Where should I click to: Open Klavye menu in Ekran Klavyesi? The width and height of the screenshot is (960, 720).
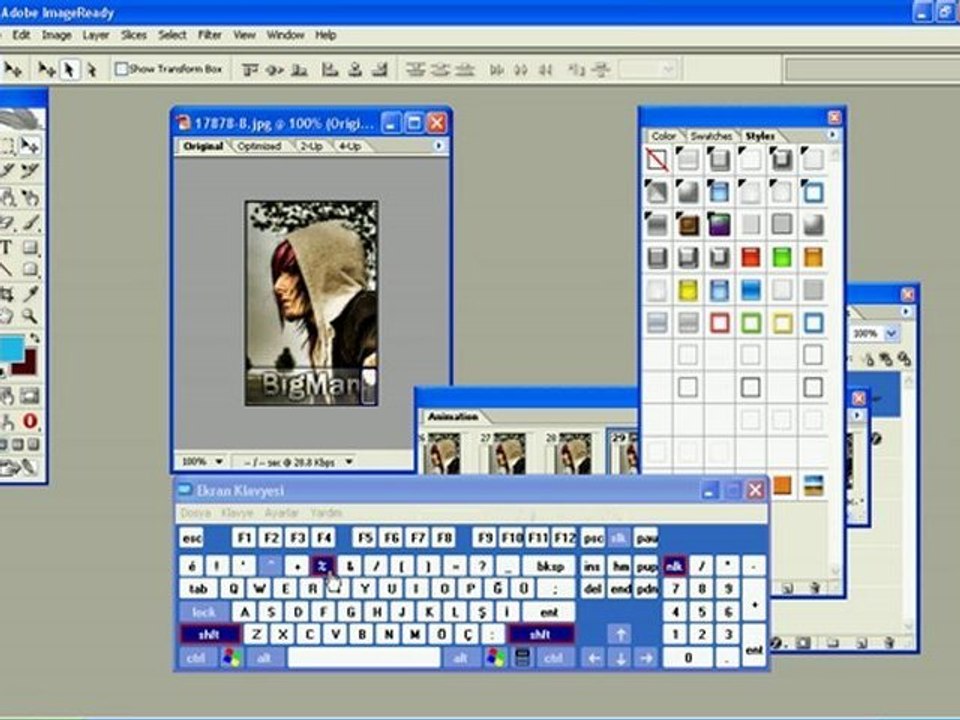pyautogui.click(x=237, y=513)
